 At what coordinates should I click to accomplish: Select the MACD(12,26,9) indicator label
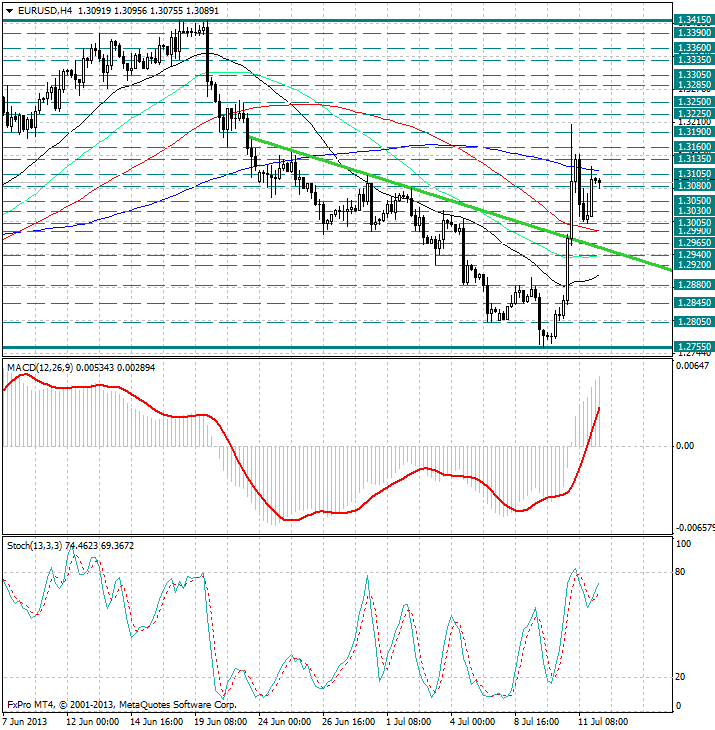pyautogui.click(x=40, y=368)
